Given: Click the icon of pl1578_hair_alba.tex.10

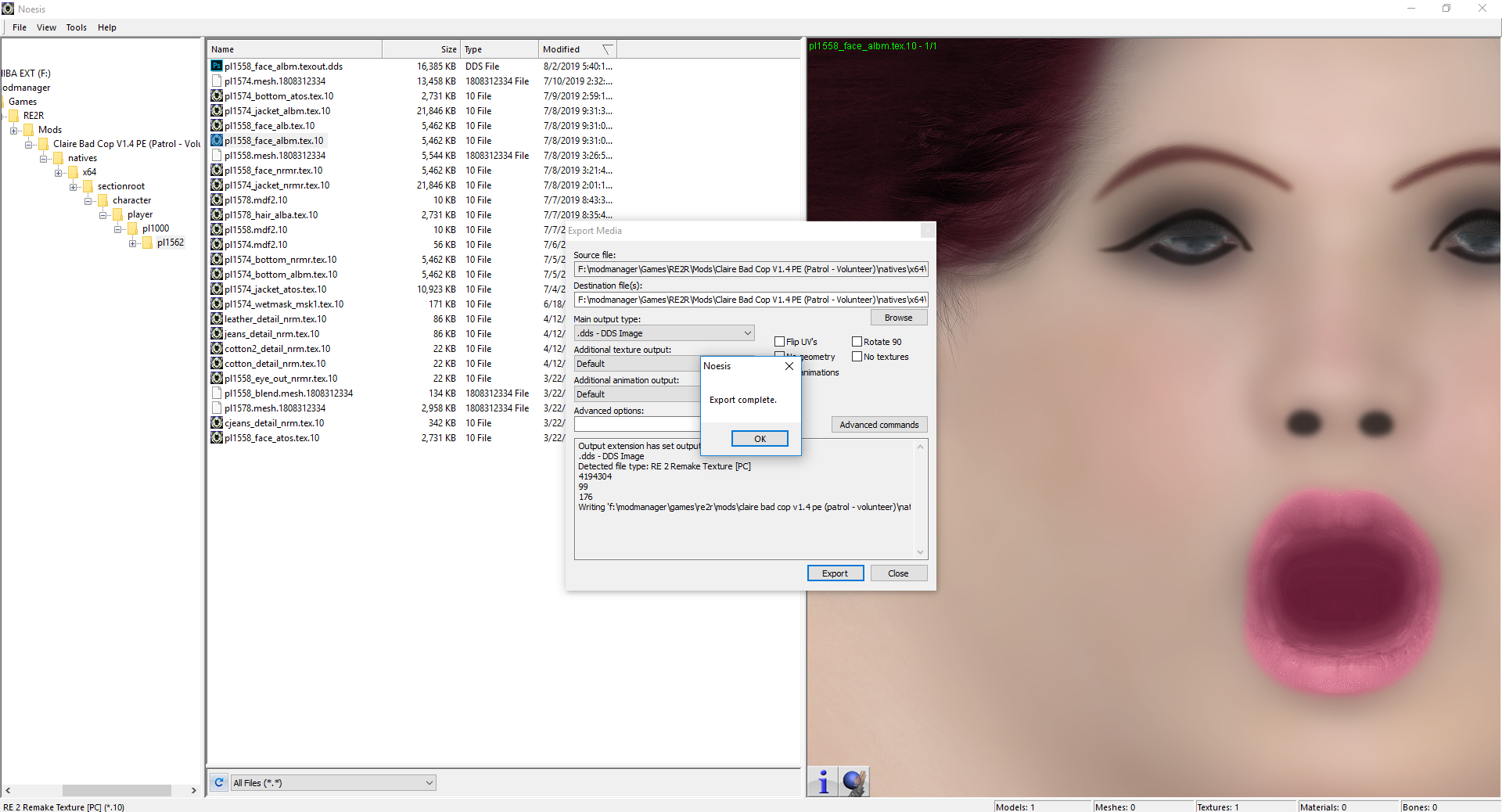Looking at the screenshot, I should tap(217, 215).
